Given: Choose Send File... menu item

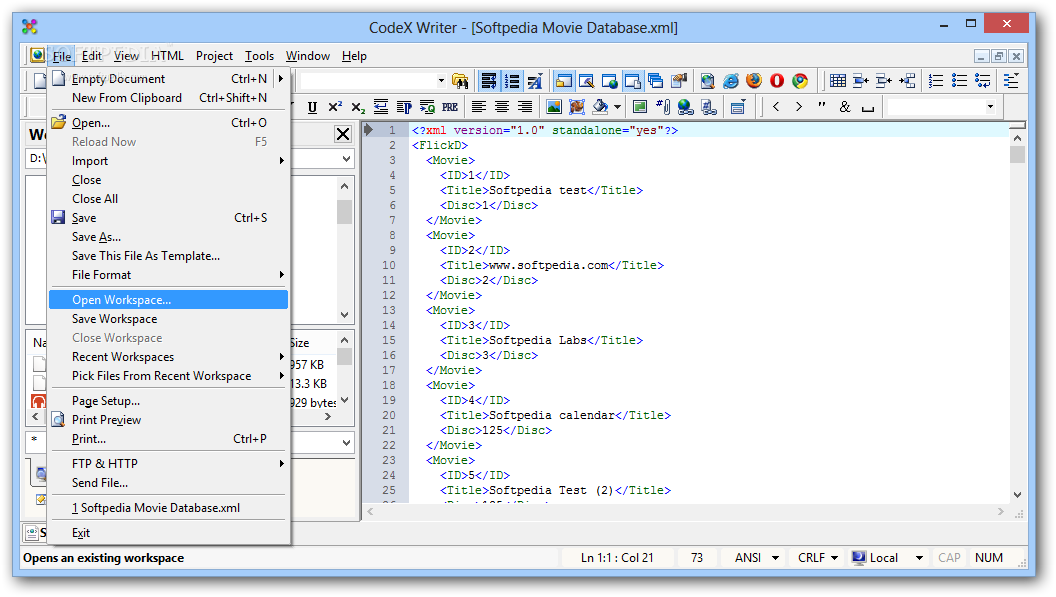Looking at the screenshot, I should click(168, 483).
